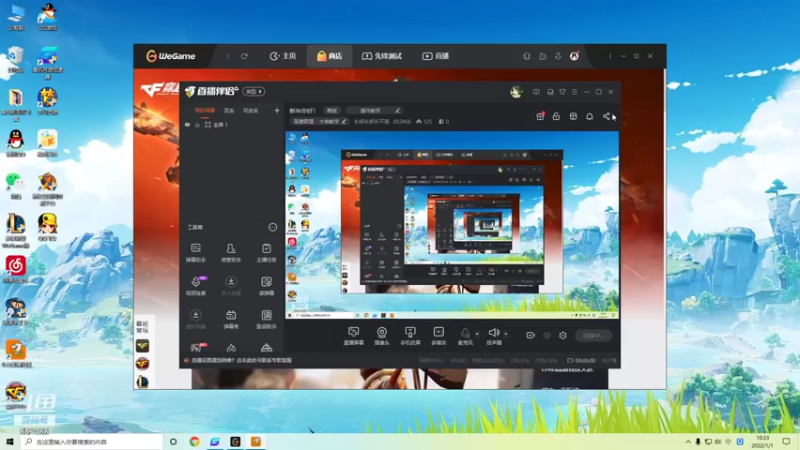
Task: Open the WeGame download arrow icon
Action: pos(558,56)
